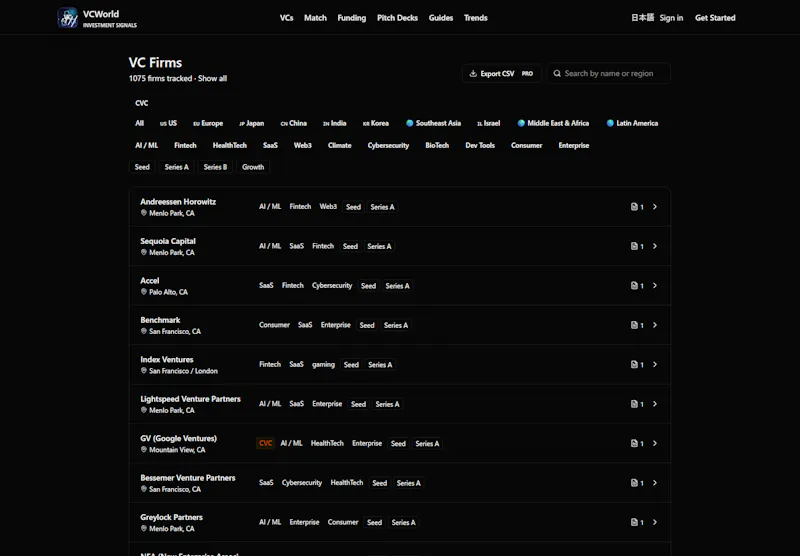Click Index Ventures document count icon
800x556 pixels.
click(634, 364)
